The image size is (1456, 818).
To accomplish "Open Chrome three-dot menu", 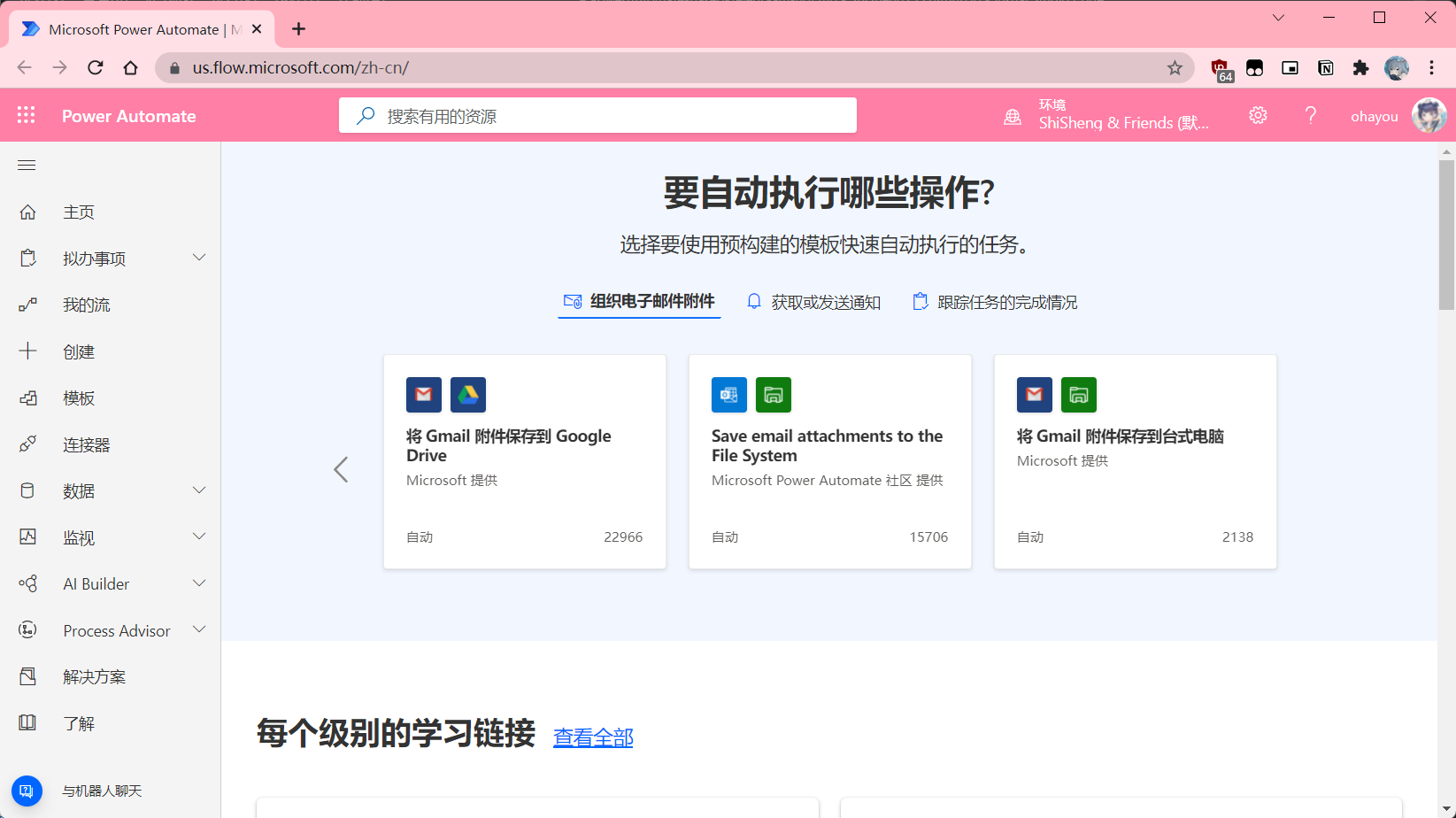I will (x=1431, y=67).
